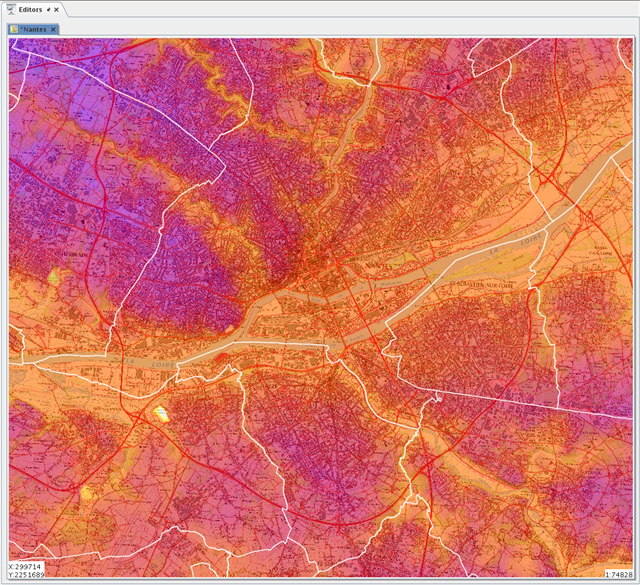640x585 pixels.
Task: Click the X coordinate readout 299714
Action: pos(28,566)
